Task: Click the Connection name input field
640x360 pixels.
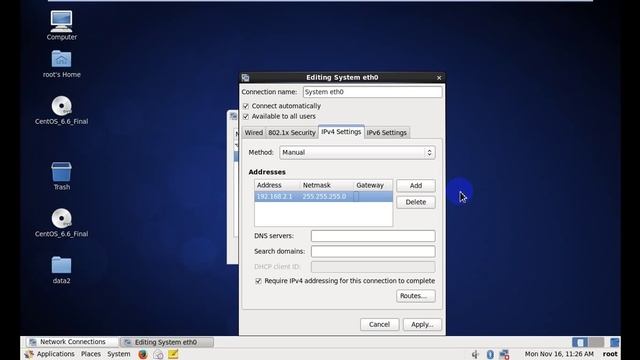Action: 372,92
